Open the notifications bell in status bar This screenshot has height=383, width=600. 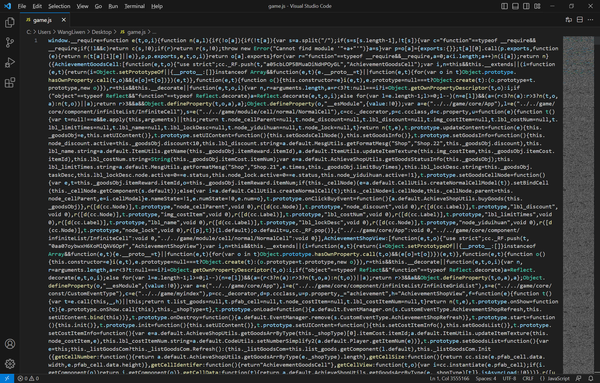point(591,378)
